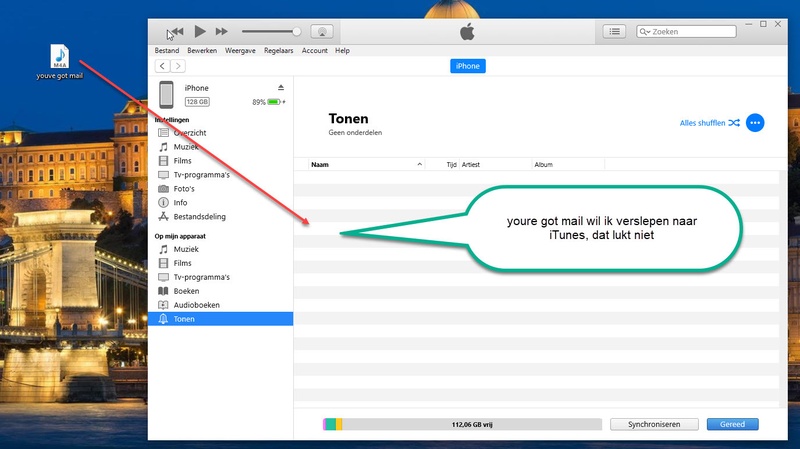Open the Account menu
Viewport: 800px width, 449px height.
(x=314, y=51)
